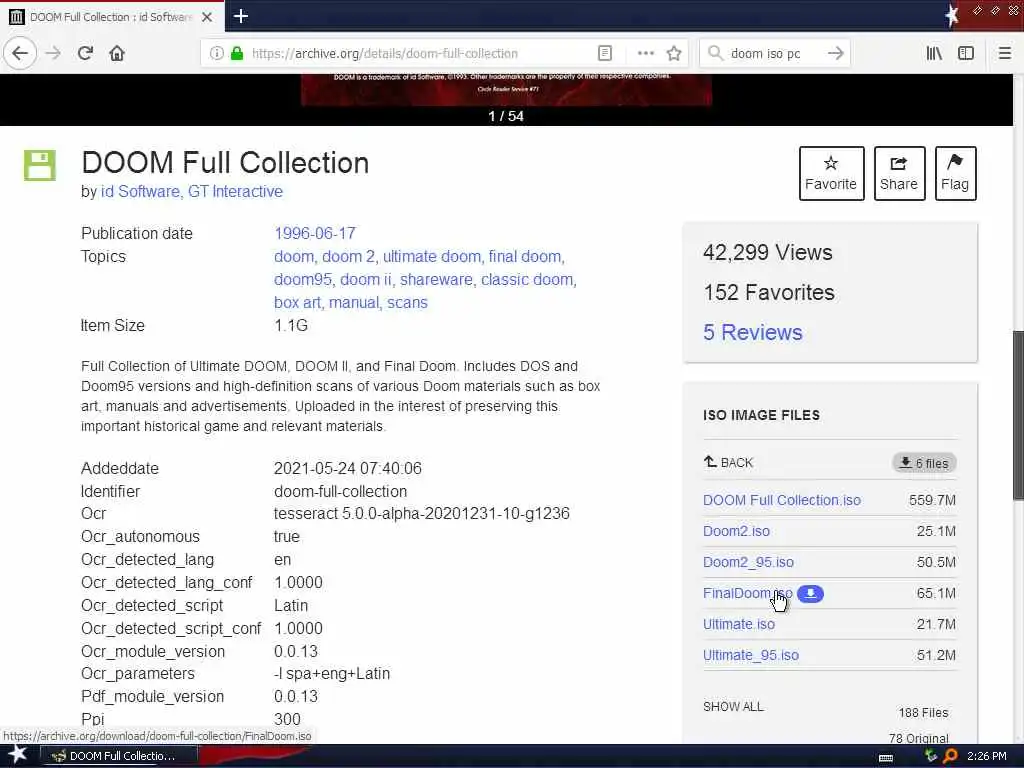The image size is (1024, 768).
Task: Click the identifier value doom-full-collection
Action: pyautogui.click(x=340, y=491)
